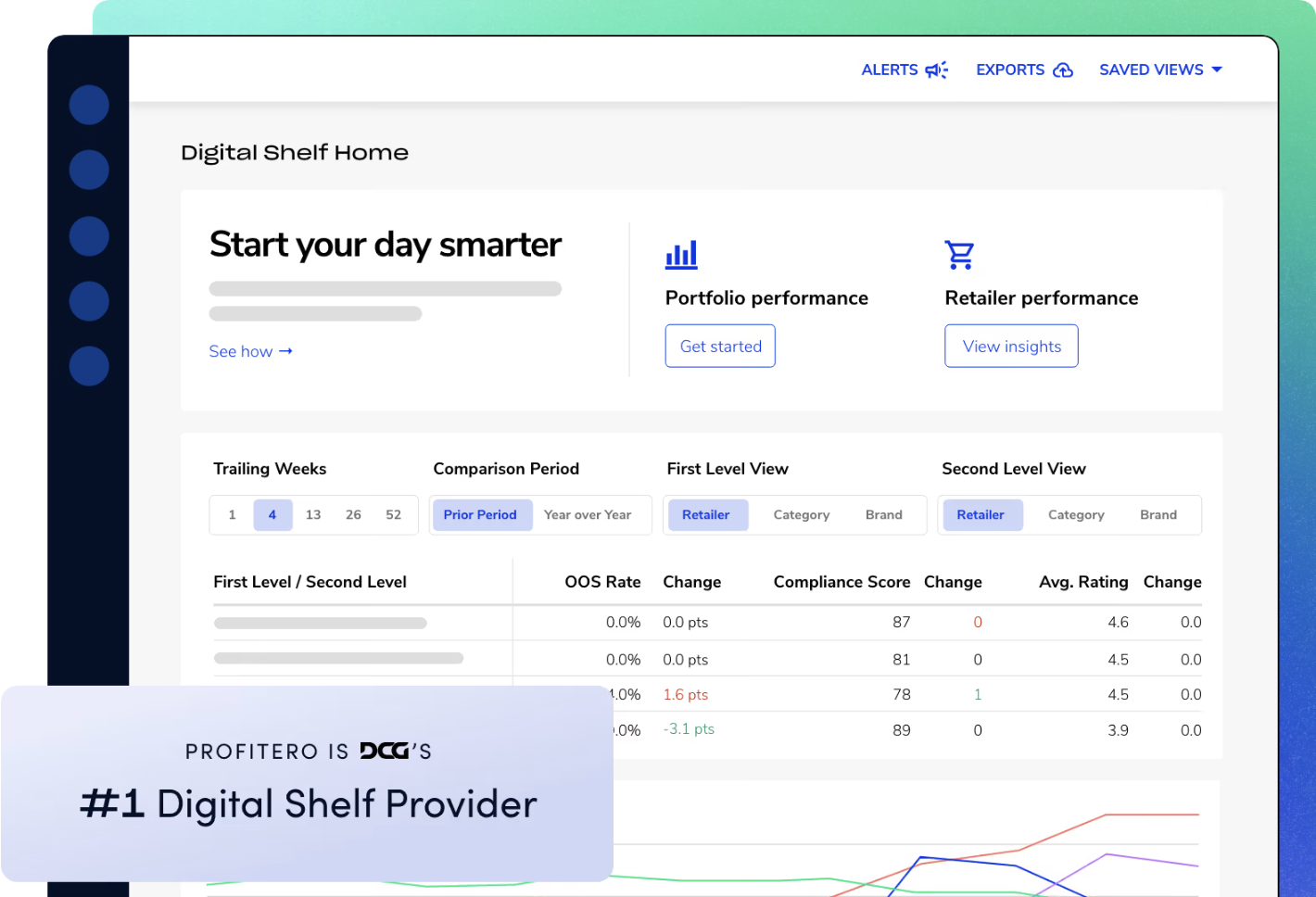The width and height of the screenshot is (1316, 897).
Task: Click the compliance score 81 cell
Action: coord(902,660)
